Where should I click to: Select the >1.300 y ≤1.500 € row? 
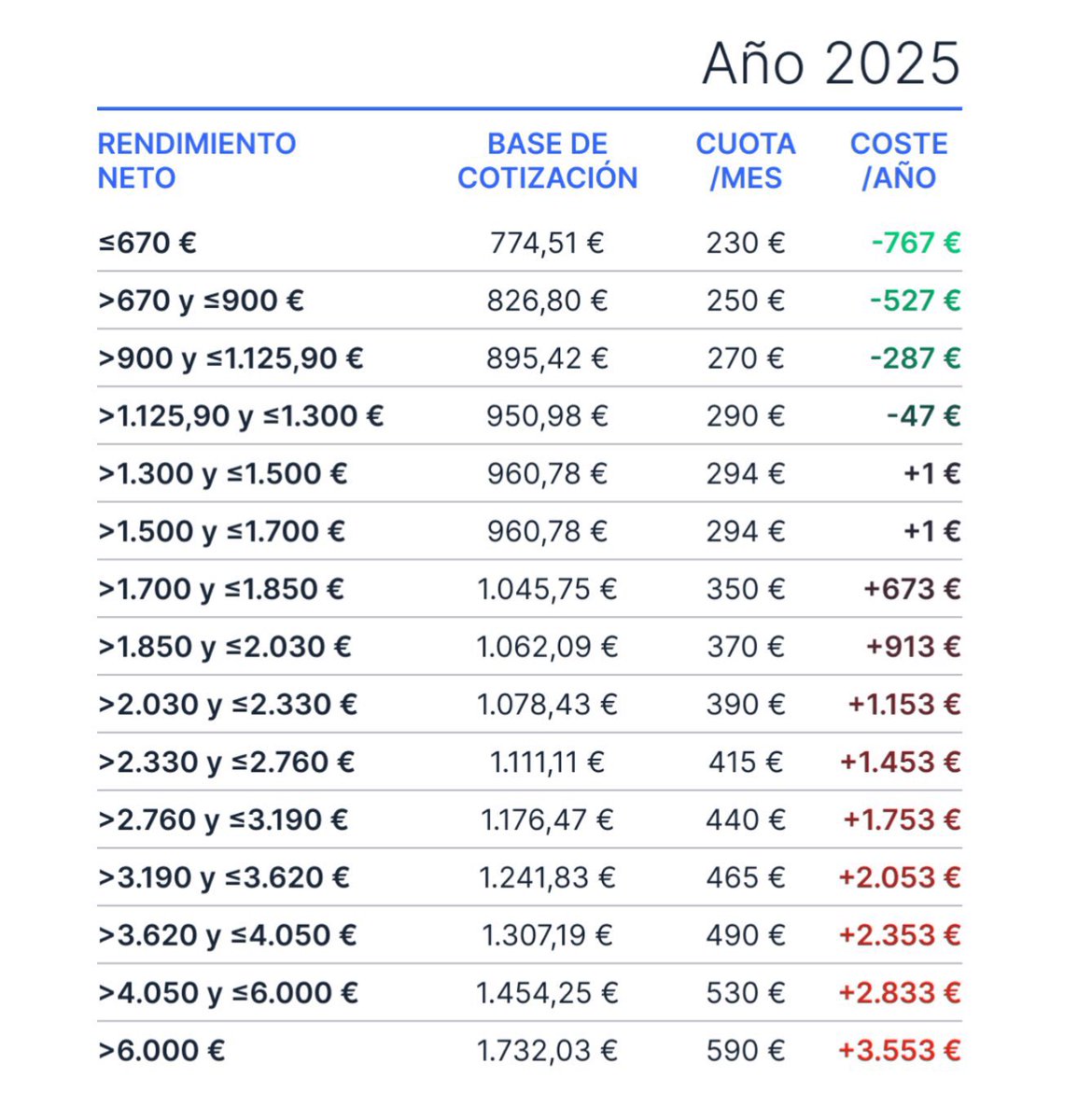tap(529, 474)
